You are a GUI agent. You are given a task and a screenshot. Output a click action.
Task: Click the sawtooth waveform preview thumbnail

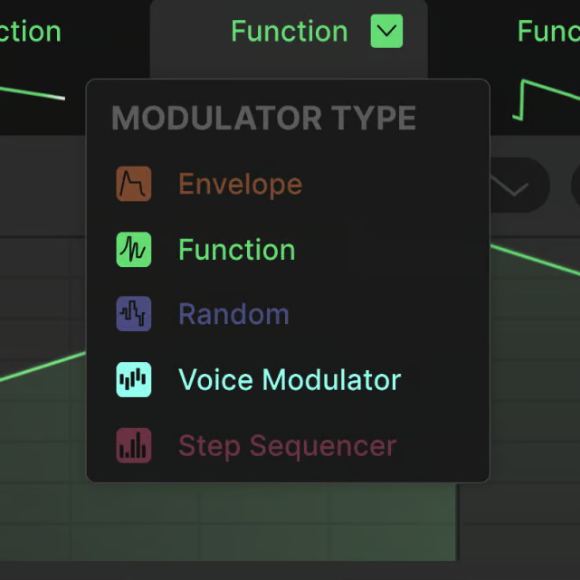(546, 100)
